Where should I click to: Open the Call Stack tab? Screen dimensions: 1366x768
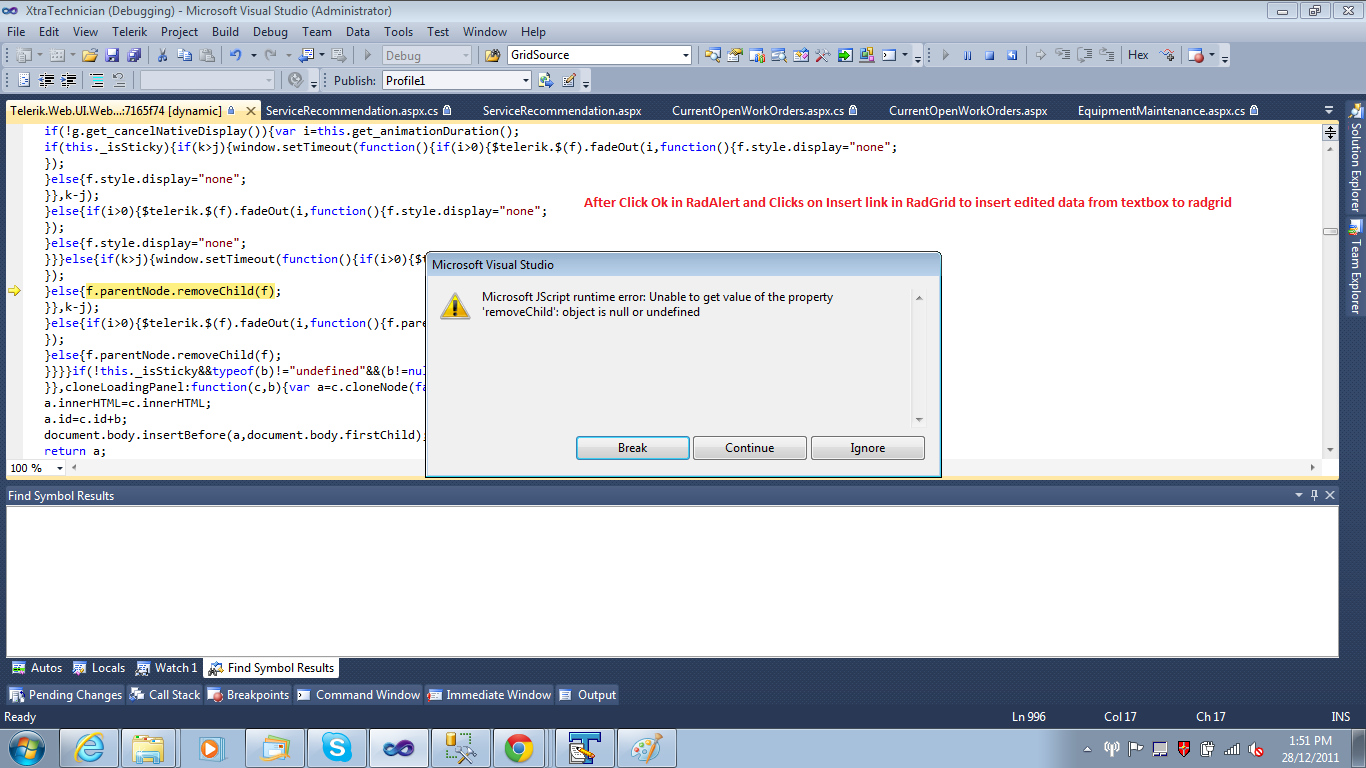(x=165, y=695)
